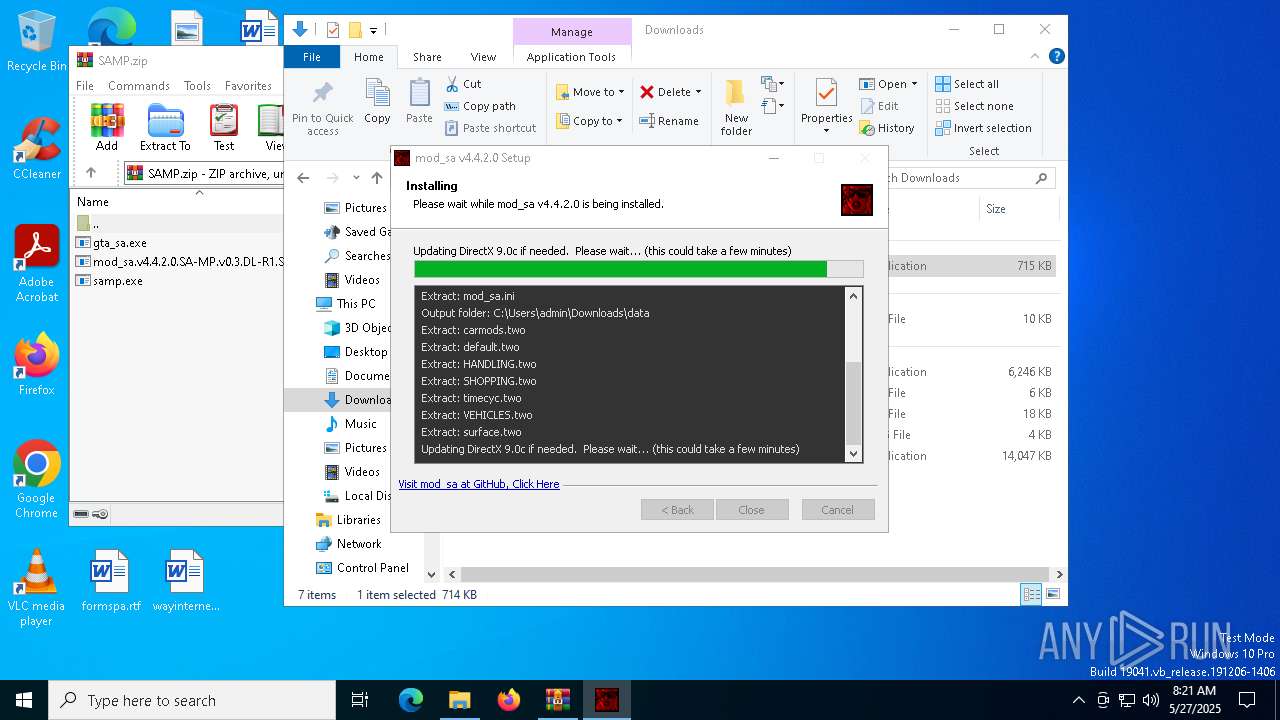This screenshot has width=1280, height=720.
Task: Click taskbar search box
Action: 192,700
